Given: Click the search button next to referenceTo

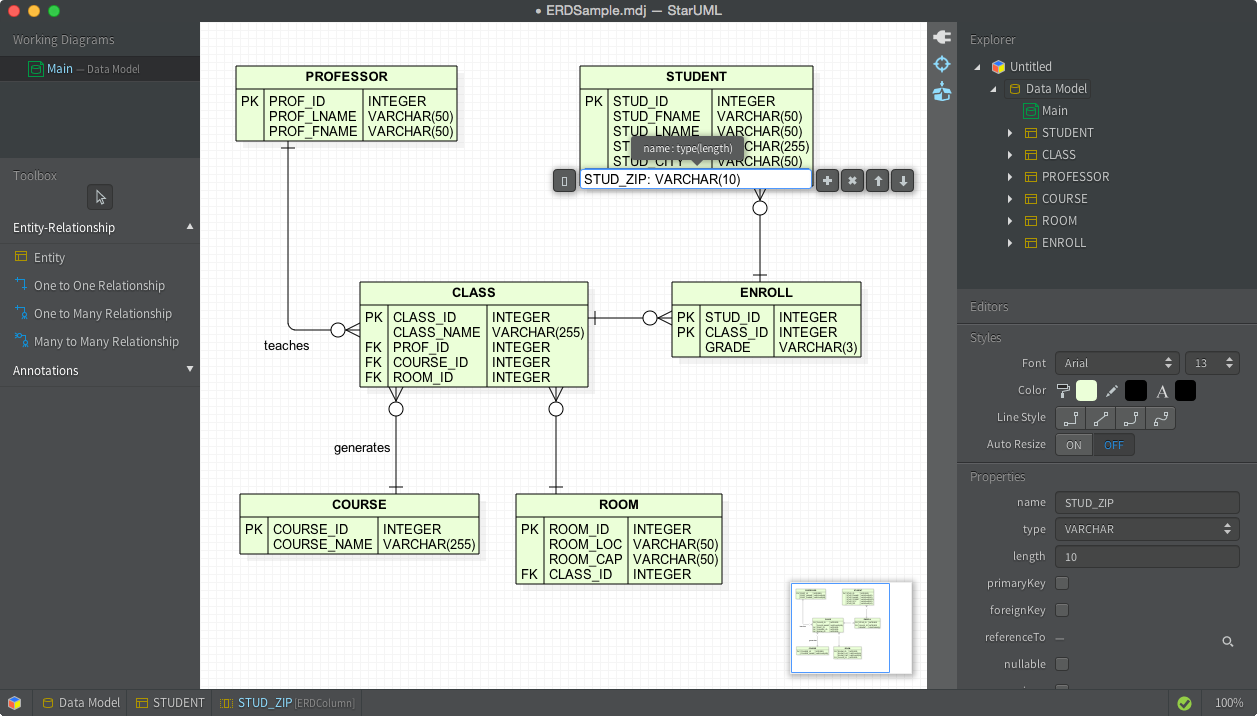Looking at the screenshot, I should click(x=1227, y=641).
